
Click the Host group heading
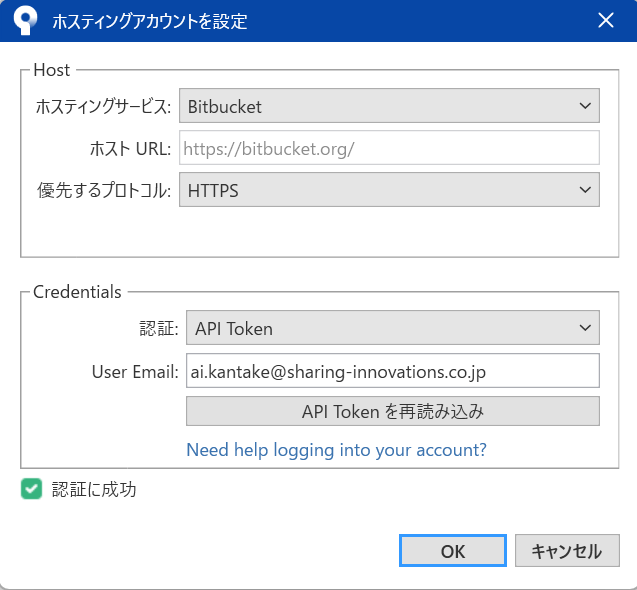pos(52,70)
